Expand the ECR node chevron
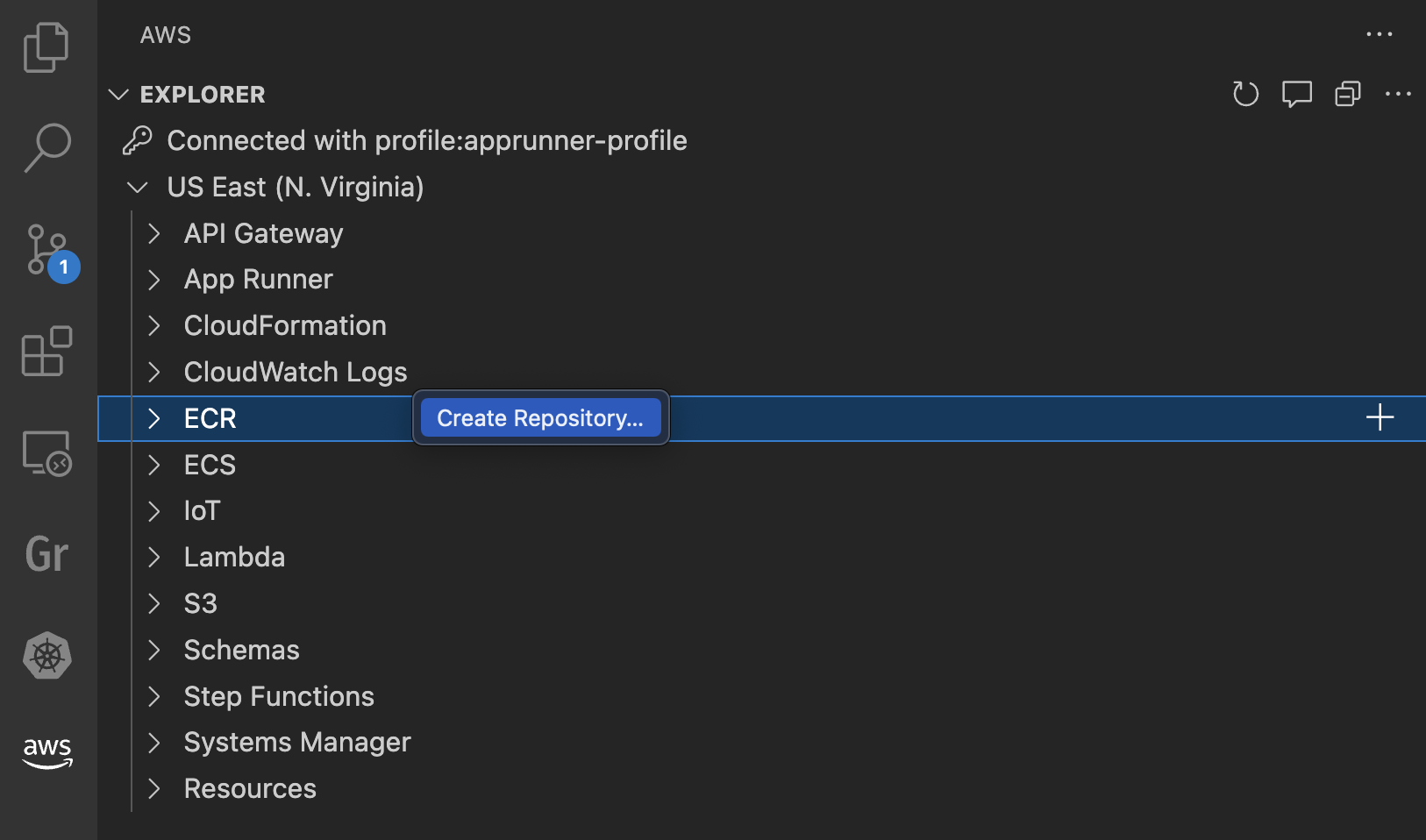This screenshot has width=1426, height=840. [x=154, y=418]
